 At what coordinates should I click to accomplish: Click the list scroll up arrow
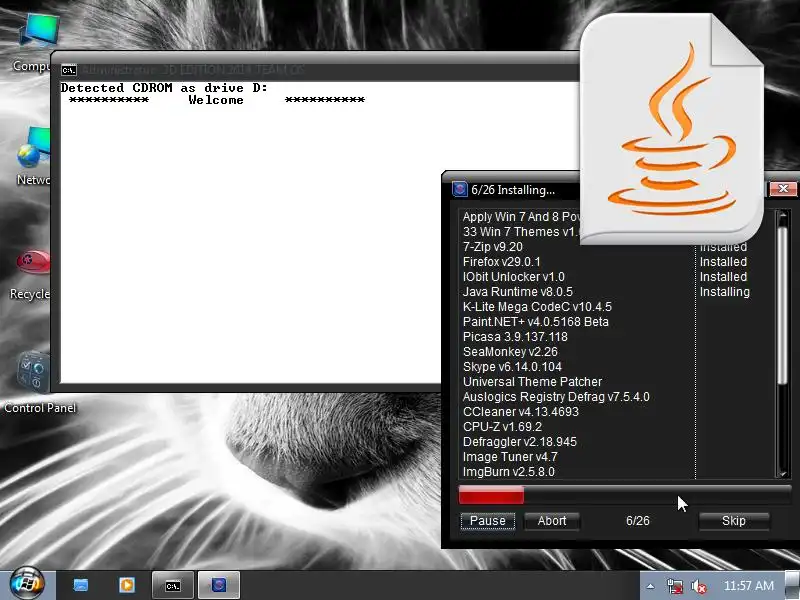[x=782, y=217]
